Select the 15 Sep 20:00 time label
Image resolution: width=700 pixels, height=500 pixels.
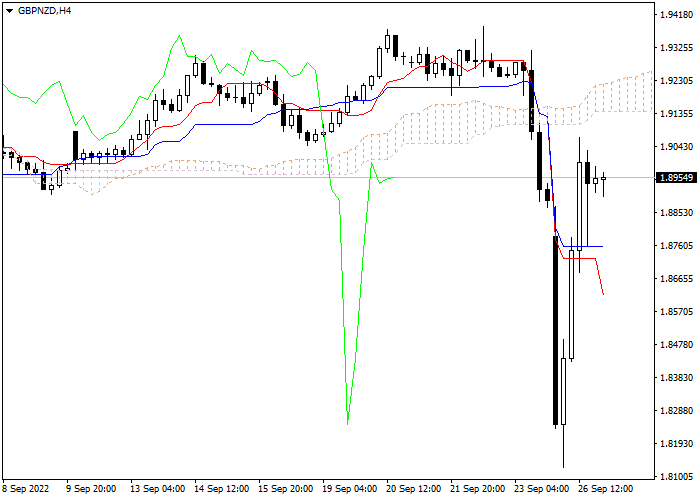pyautogui.click(x=286, y=489)
